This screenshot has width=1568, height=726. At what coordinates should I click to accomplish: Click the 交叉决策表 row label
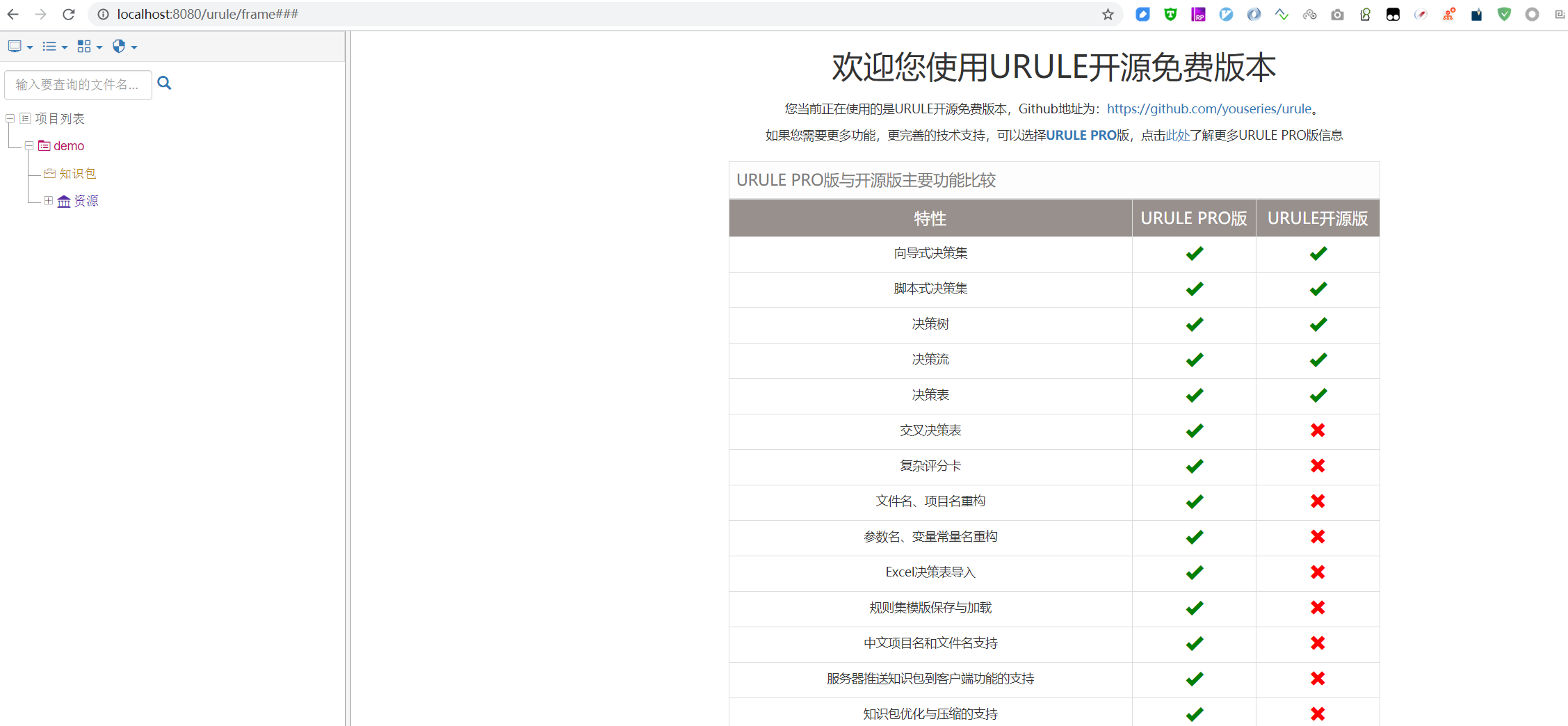click(x=930, y=430)
